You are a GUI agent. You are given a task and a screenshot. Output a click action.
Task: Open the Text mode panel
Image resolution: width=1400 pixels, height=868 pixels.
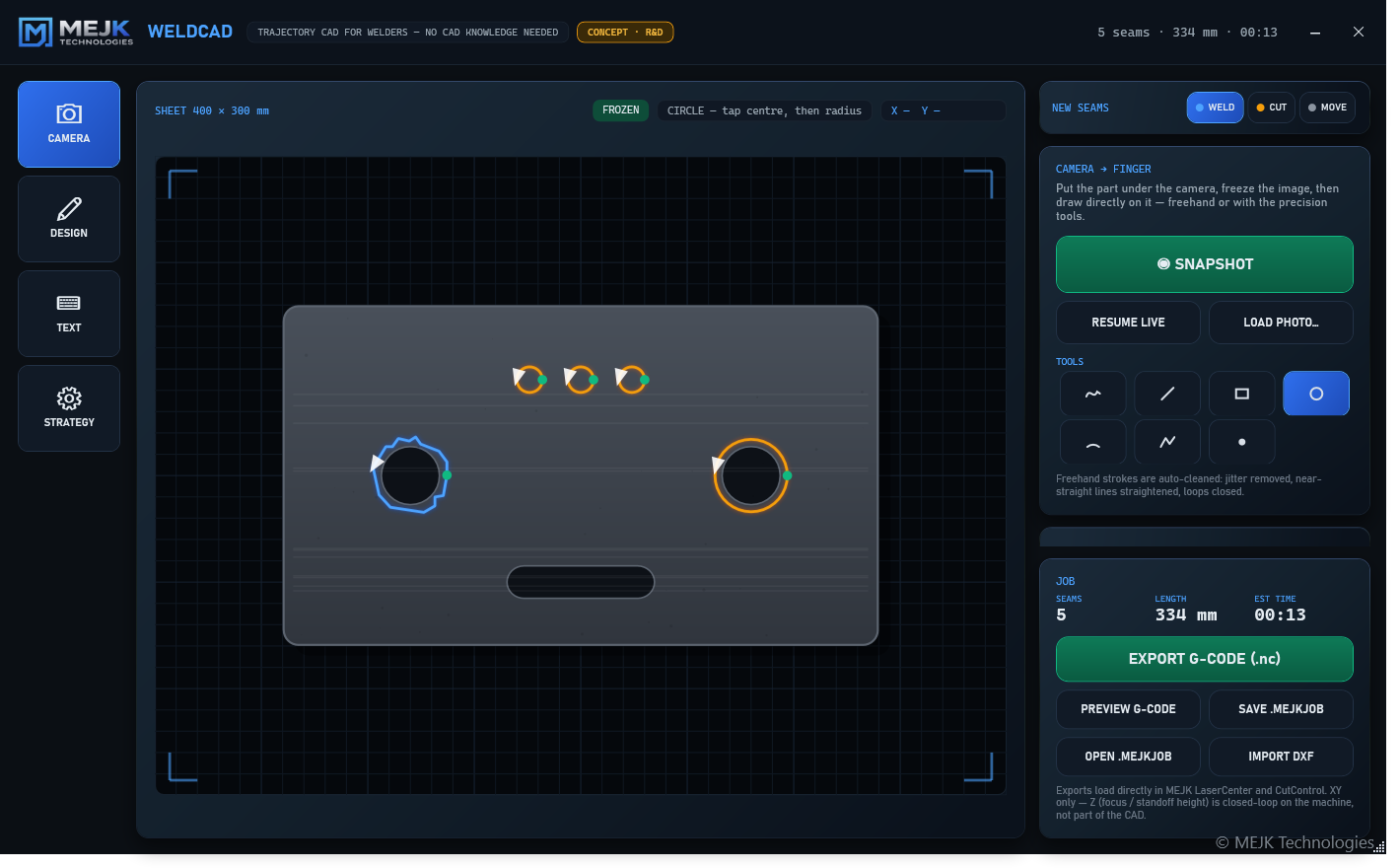[69, 314]
